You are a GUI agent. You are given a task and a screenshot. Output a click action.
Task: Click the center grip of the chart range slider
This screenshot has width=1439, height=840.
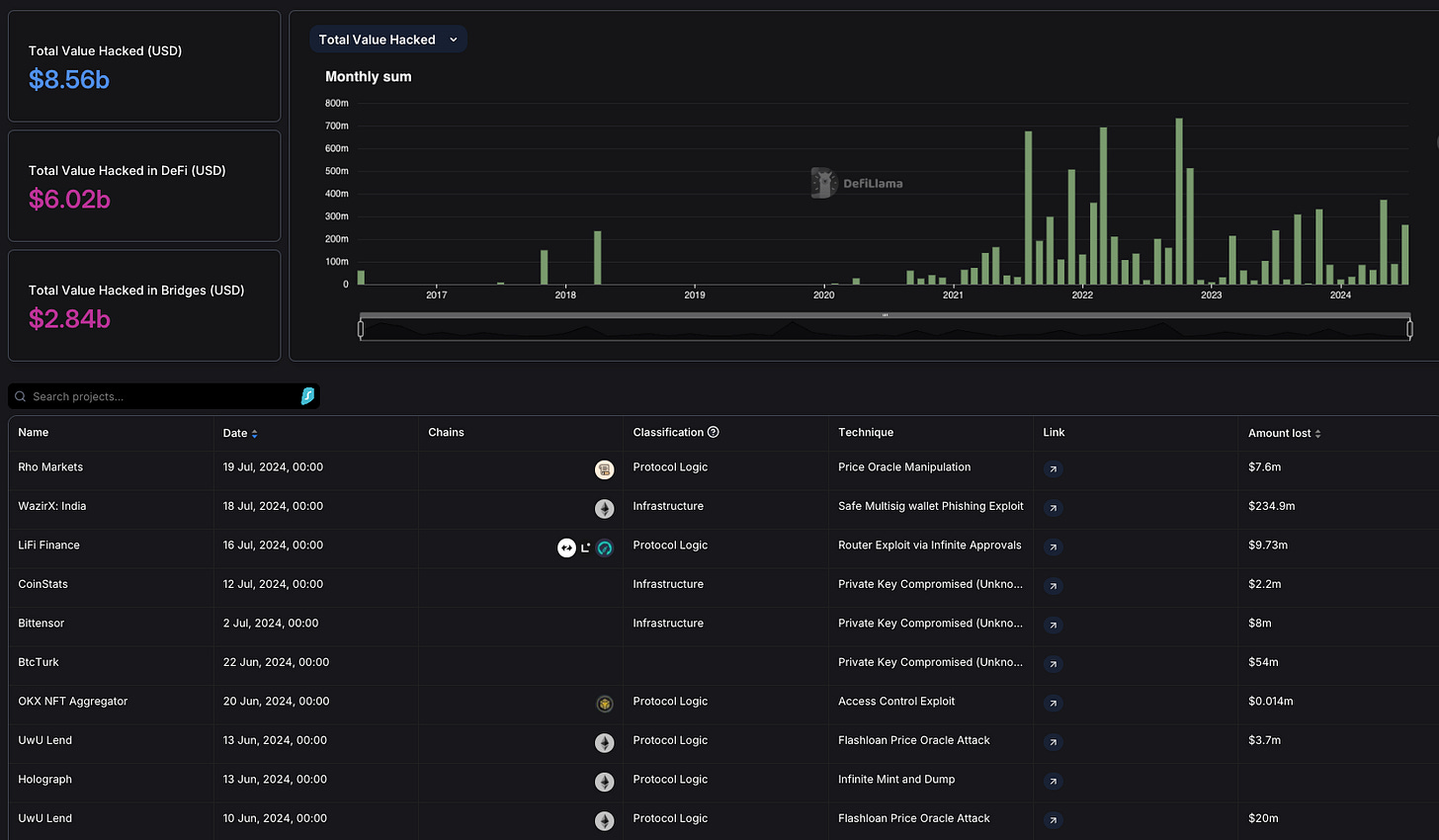885,315
